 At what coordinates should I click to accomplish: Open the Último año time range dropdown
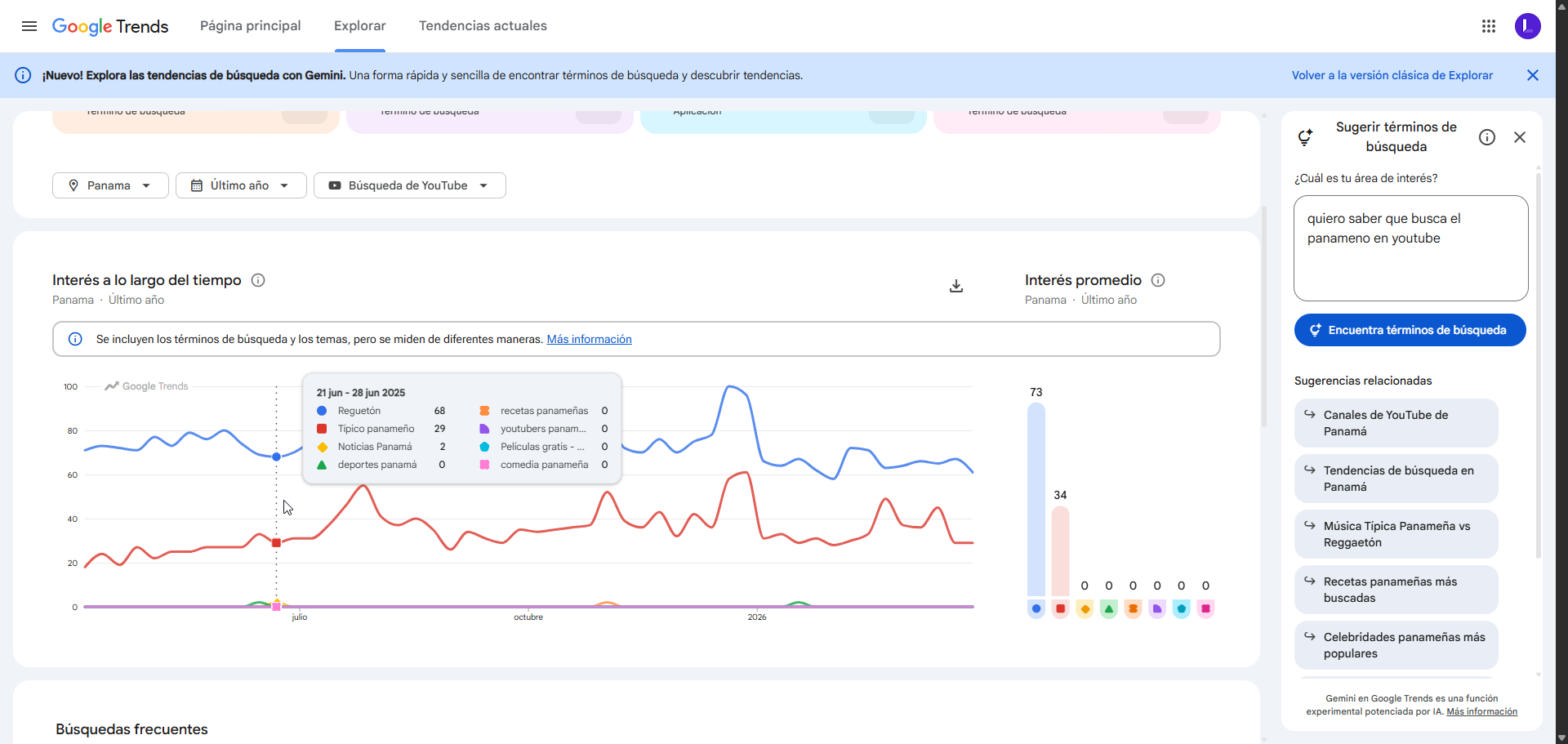click(241, 185)
